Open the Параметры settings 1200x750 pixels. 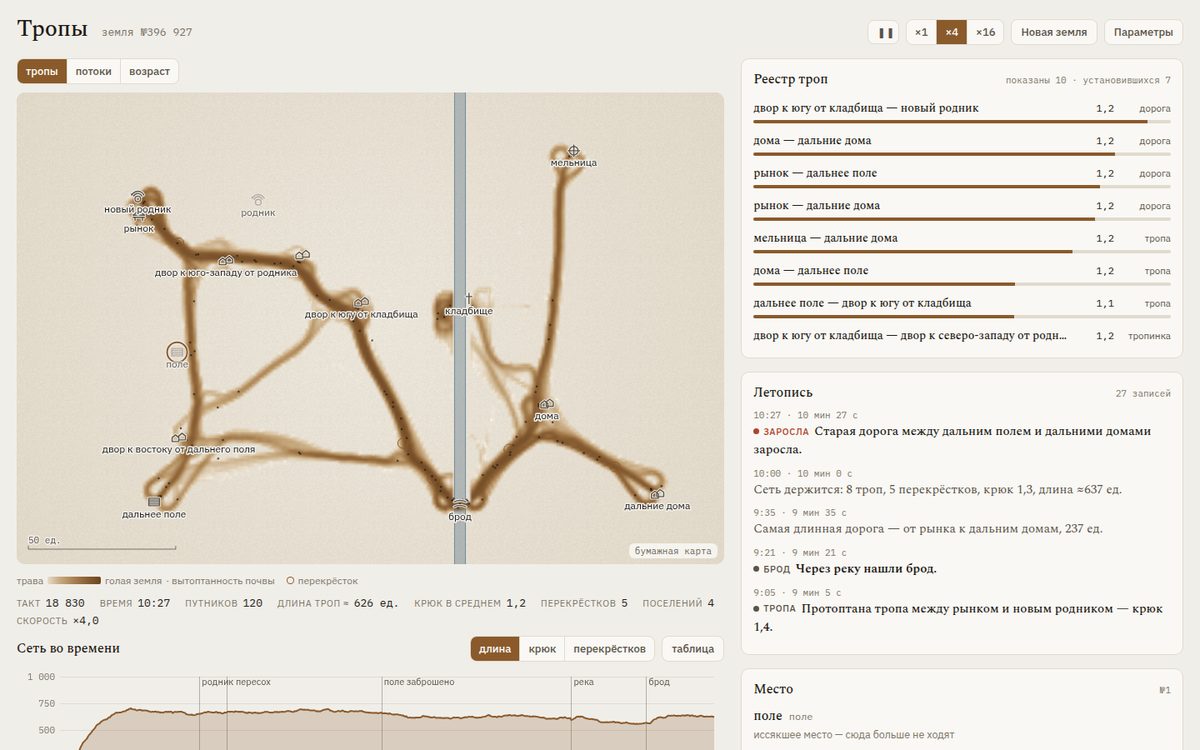click(1143, 32)
